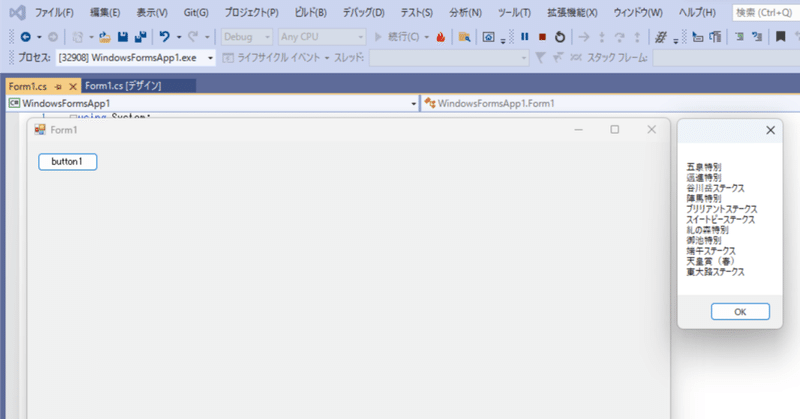Open the Process dropdown showing WindowsFormsApp1.exe

click(x=136, y=58)
